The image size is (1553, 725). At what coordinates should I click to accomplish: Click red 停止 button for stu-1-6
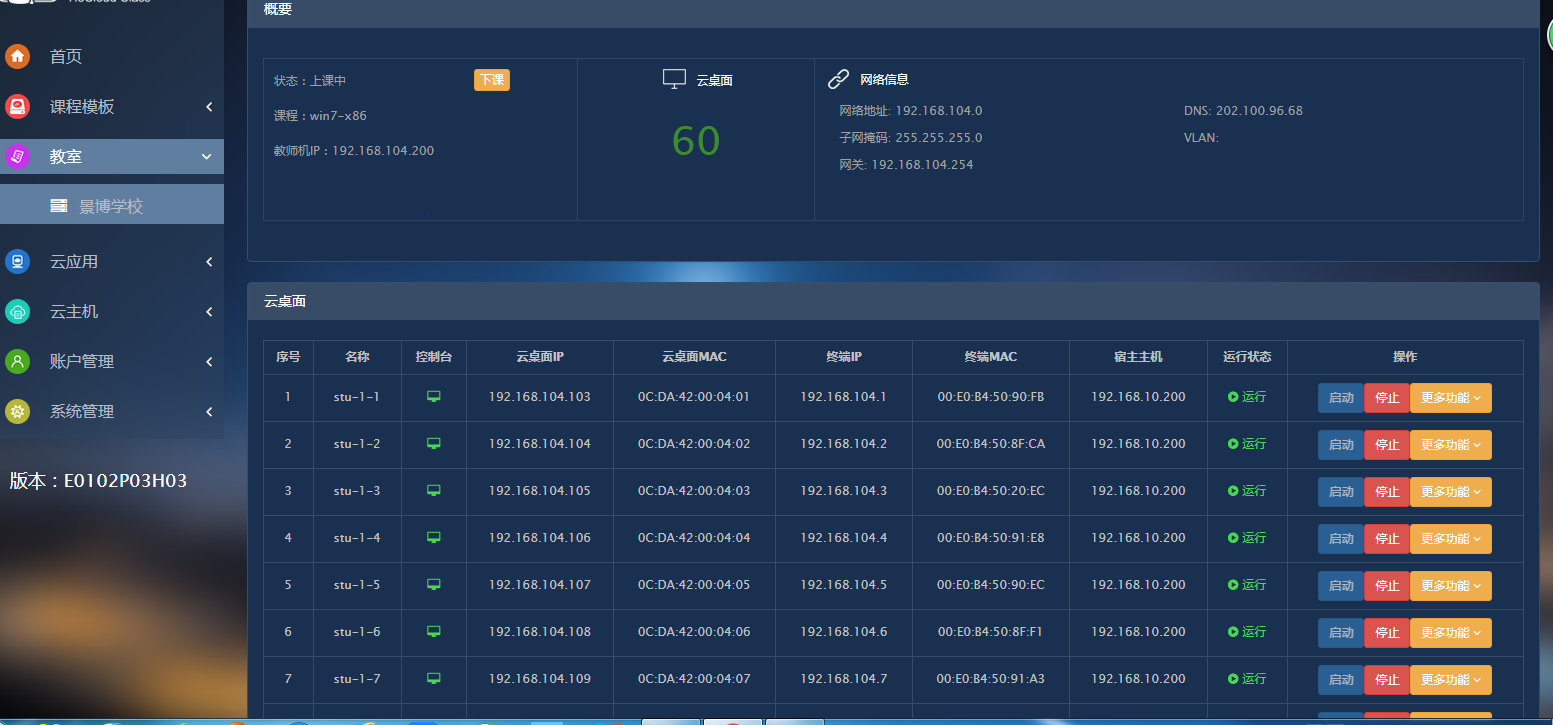(x=1386, y=633)
